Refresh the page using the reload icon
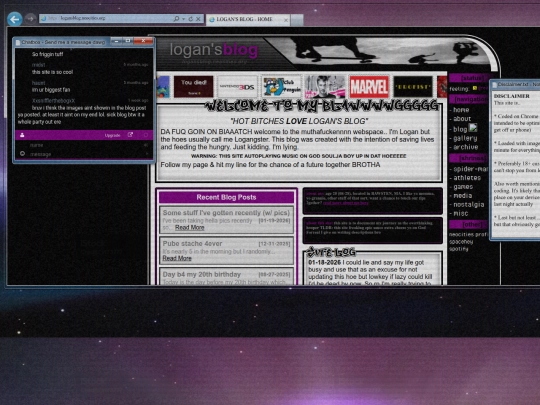Screen dimensions: 540x405 coord(190,19)
